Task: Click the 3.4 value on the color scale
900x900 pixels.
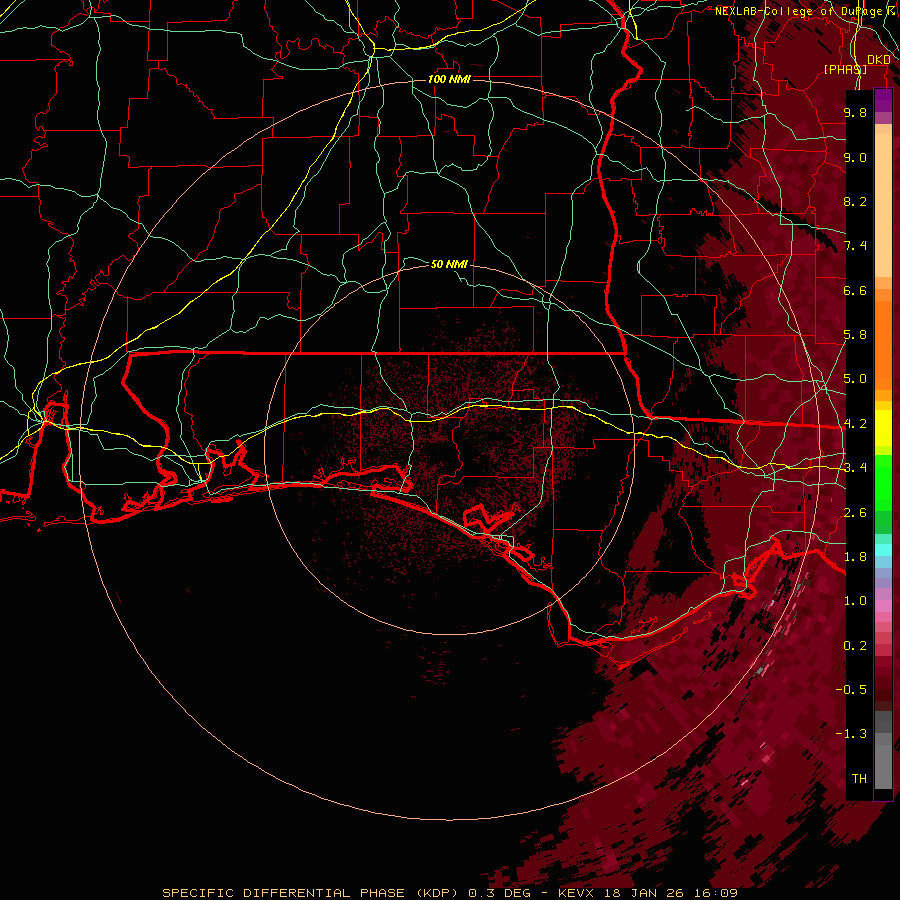Action: click(855, 468)
